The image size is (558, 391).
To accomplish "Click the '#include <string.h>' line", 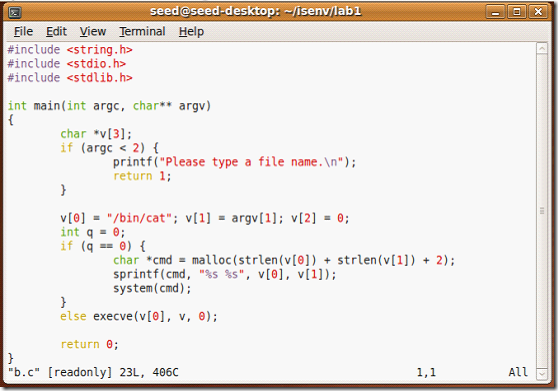I will pos(70,49).
